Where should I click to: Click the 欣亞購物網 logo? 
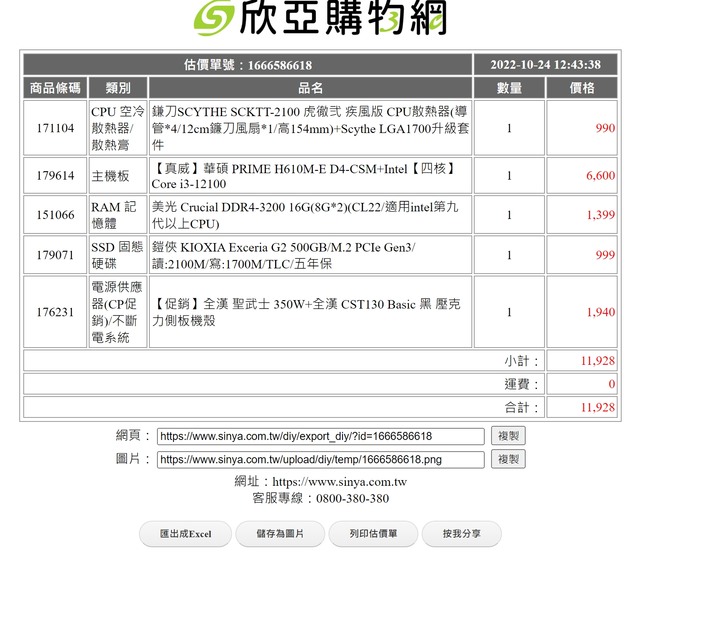click(x=320, y=18)
